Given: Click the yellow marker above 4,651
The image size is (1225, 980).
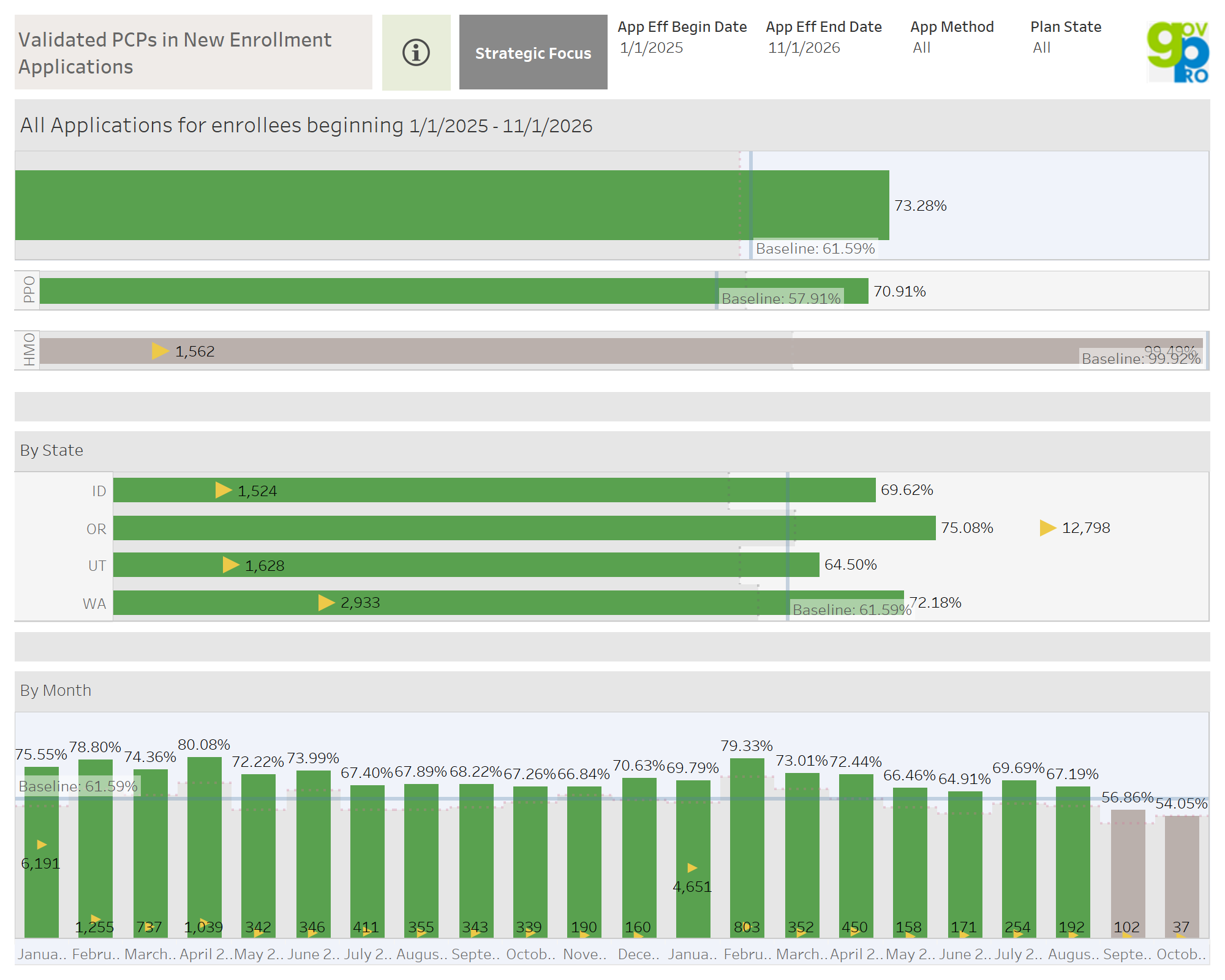Looking at the screenshot, I should coord(692,868).
